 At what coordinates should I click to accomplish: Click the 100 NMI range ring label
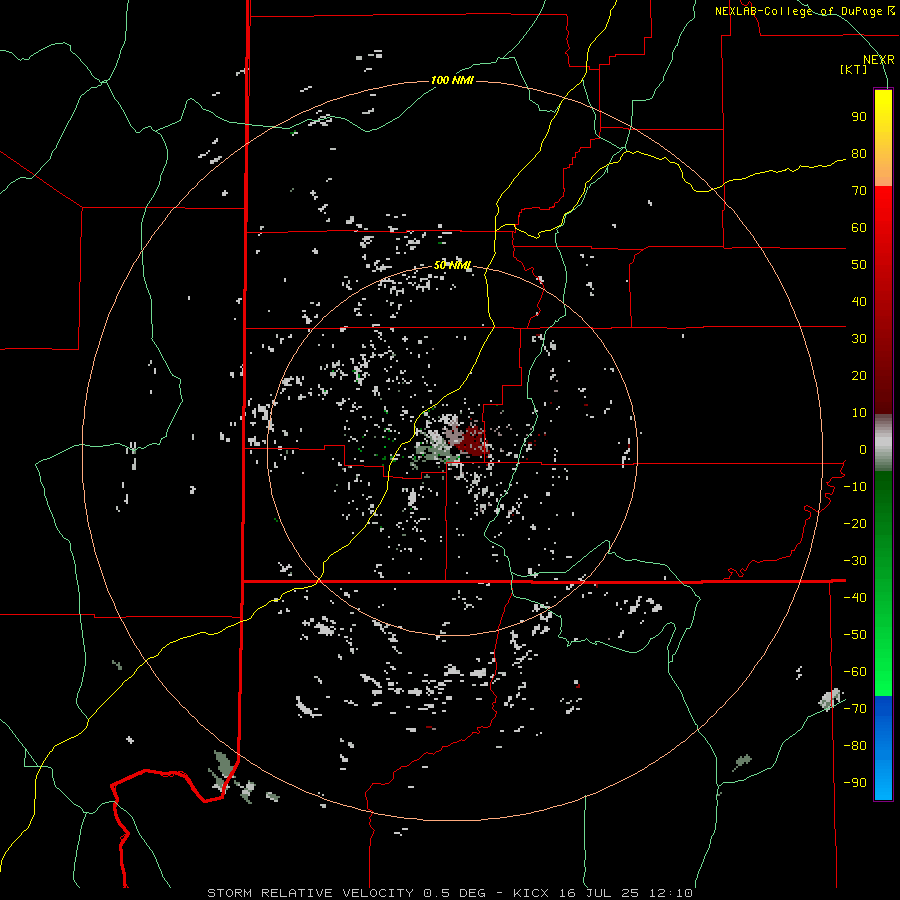point(452,80)
